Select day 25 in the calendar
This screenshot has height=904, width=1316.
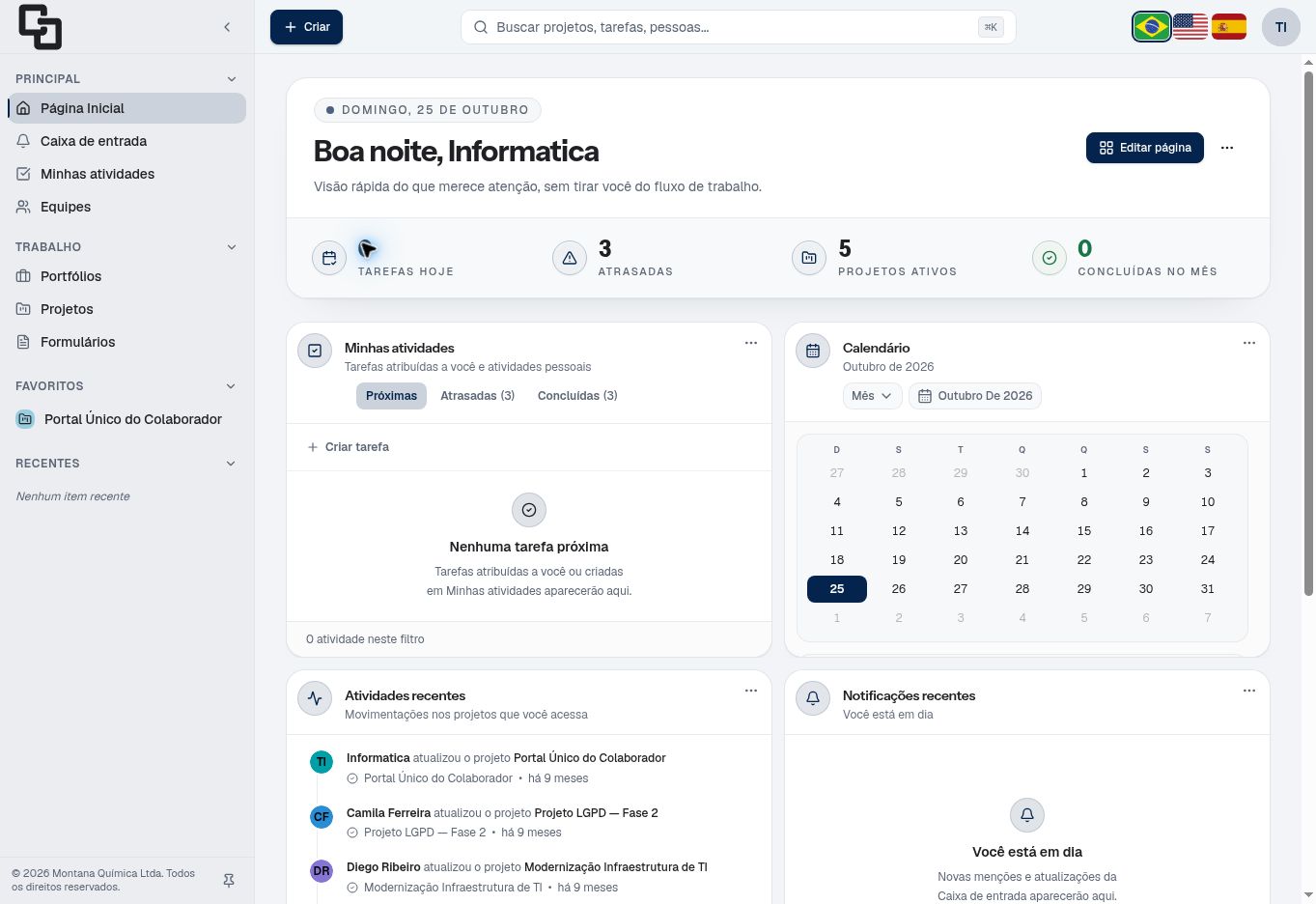point(837,589)
